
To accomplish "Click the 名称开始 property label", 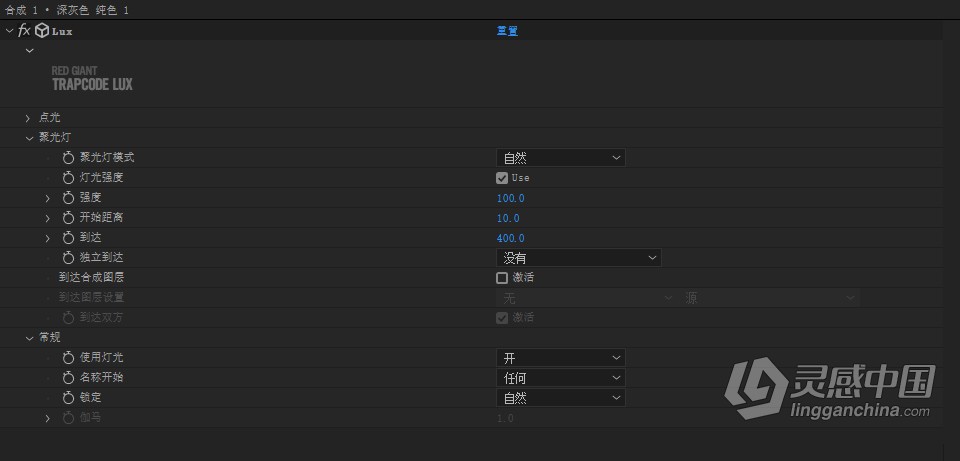I will [102, 377].
